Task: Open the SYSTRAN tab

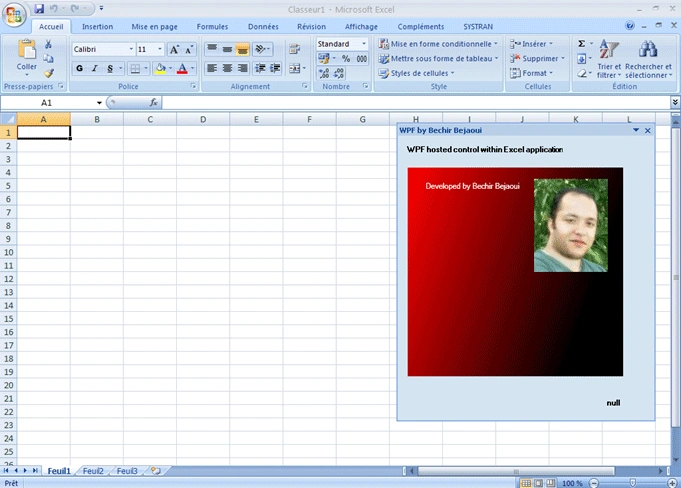Action: click(x=478, y=26)
